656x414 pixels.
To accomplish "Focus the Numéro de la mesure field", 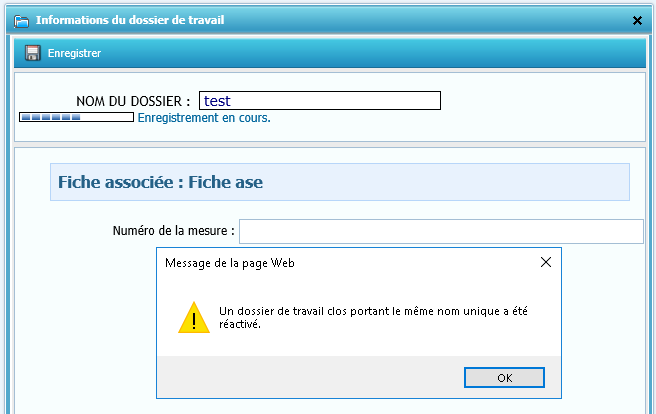I will click(x=440, y=232).
